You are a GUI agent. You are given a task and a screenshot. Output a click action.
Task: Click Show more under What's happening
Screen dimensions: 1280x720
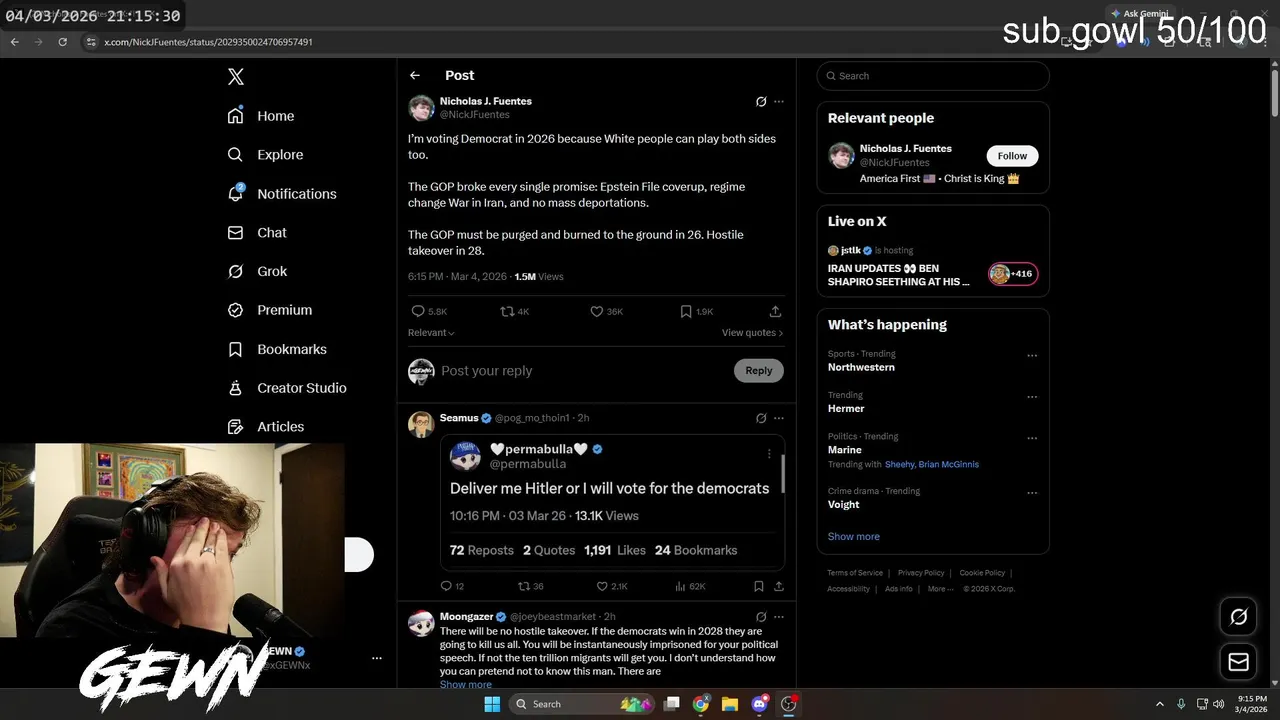[854, 537]
